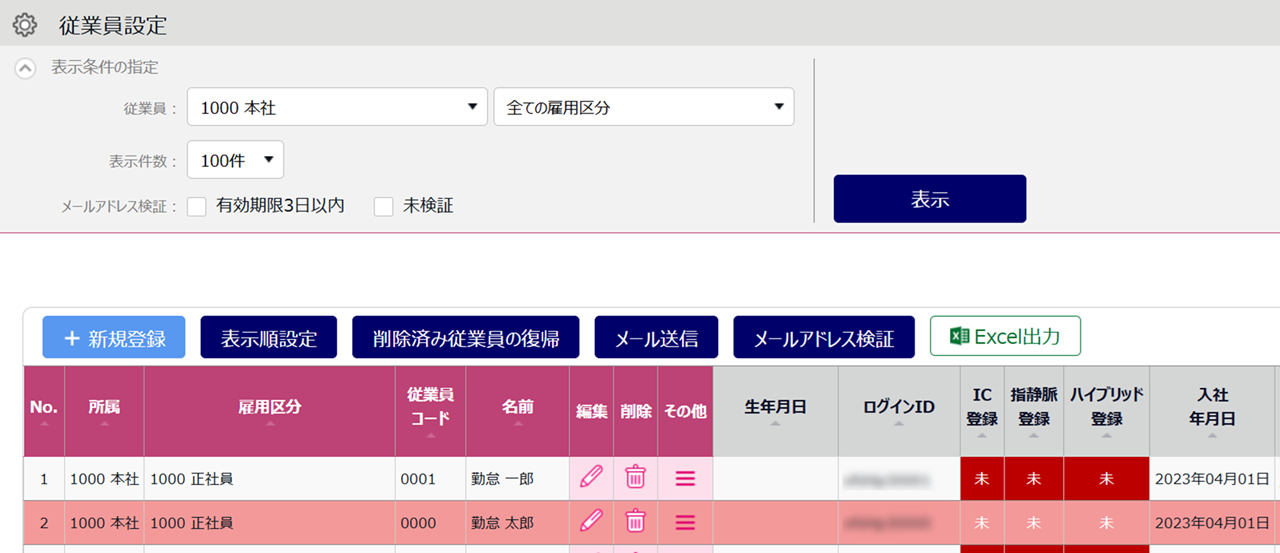Sort by the 所属 column header
Viewport: 1280px width, 553px height.
pos(104,411)
